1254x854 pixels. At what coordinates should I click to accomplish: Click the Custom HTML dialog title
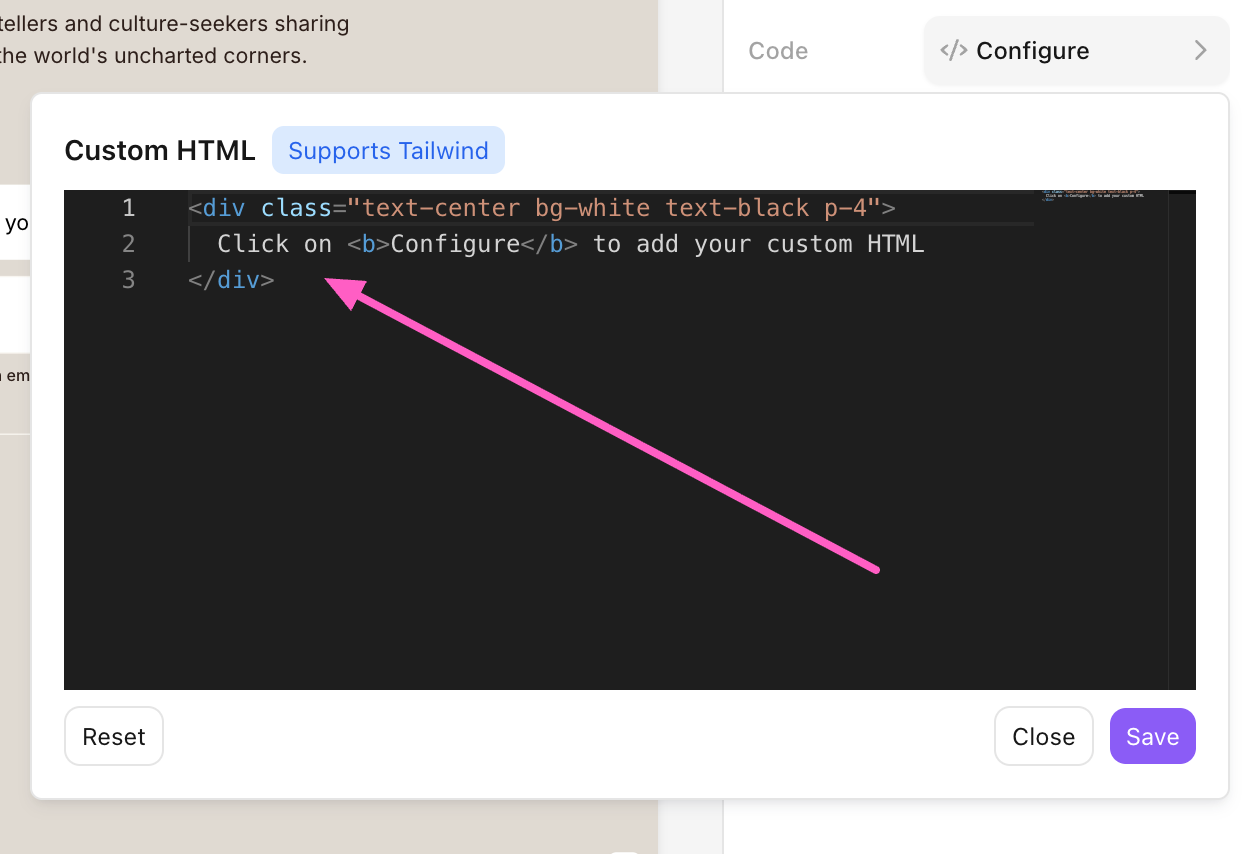click(x=160, y=151)
